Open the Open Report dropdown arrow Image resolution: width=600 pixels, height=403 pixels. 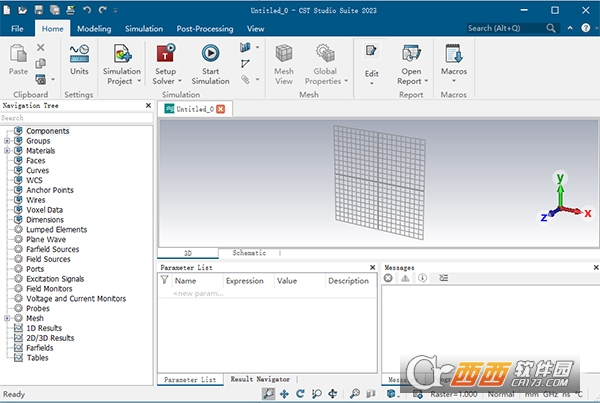(426, 81)
